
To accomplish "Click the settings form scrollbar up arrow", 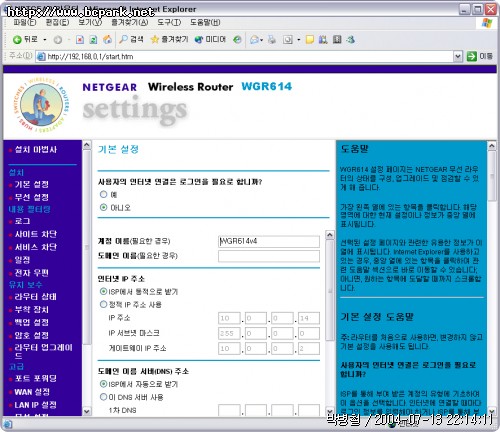I will click(329, 235).
